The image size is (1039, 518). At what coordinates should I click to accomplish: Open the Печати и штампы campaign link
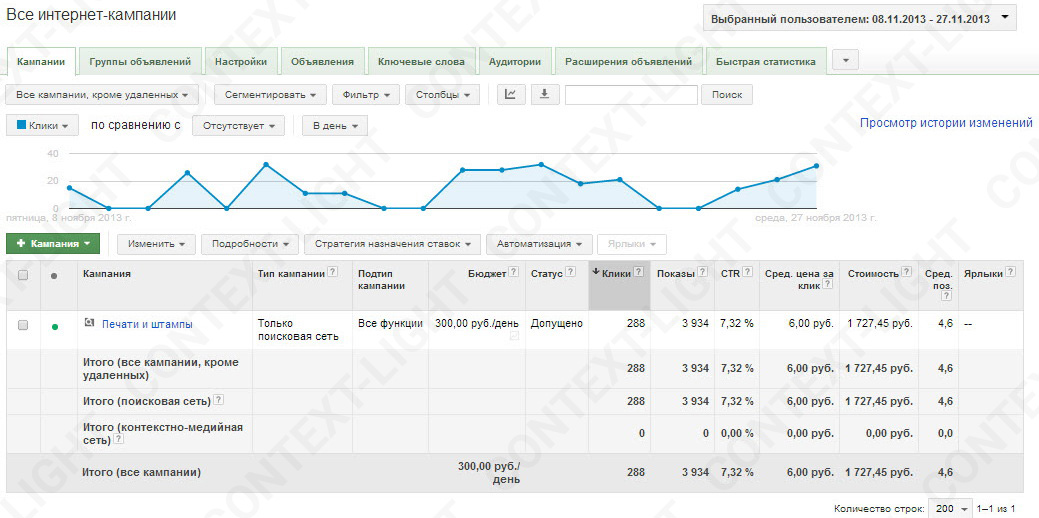pos(147,324)
